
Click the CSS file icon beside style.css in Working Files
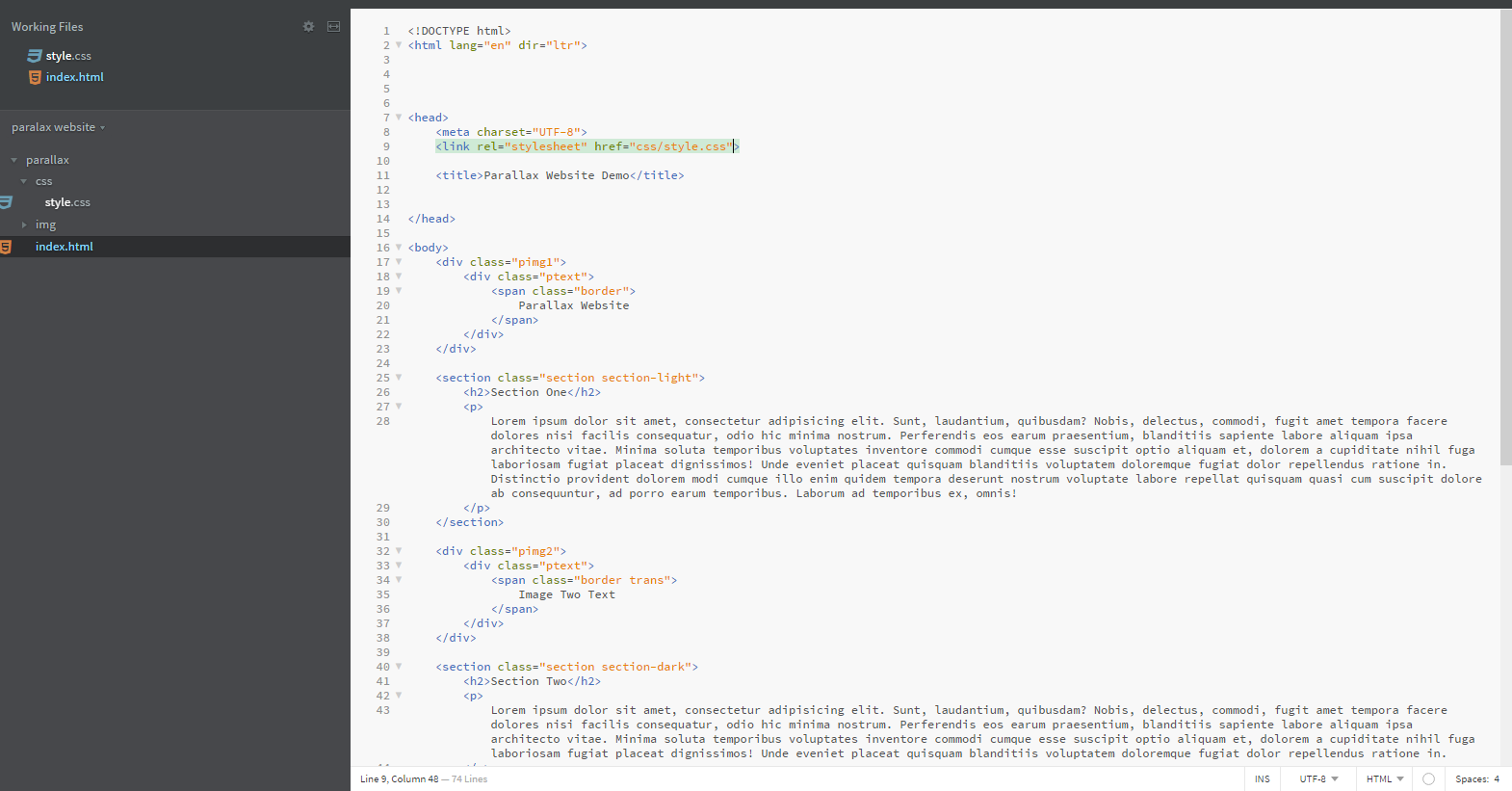click(x=35, y=56)
